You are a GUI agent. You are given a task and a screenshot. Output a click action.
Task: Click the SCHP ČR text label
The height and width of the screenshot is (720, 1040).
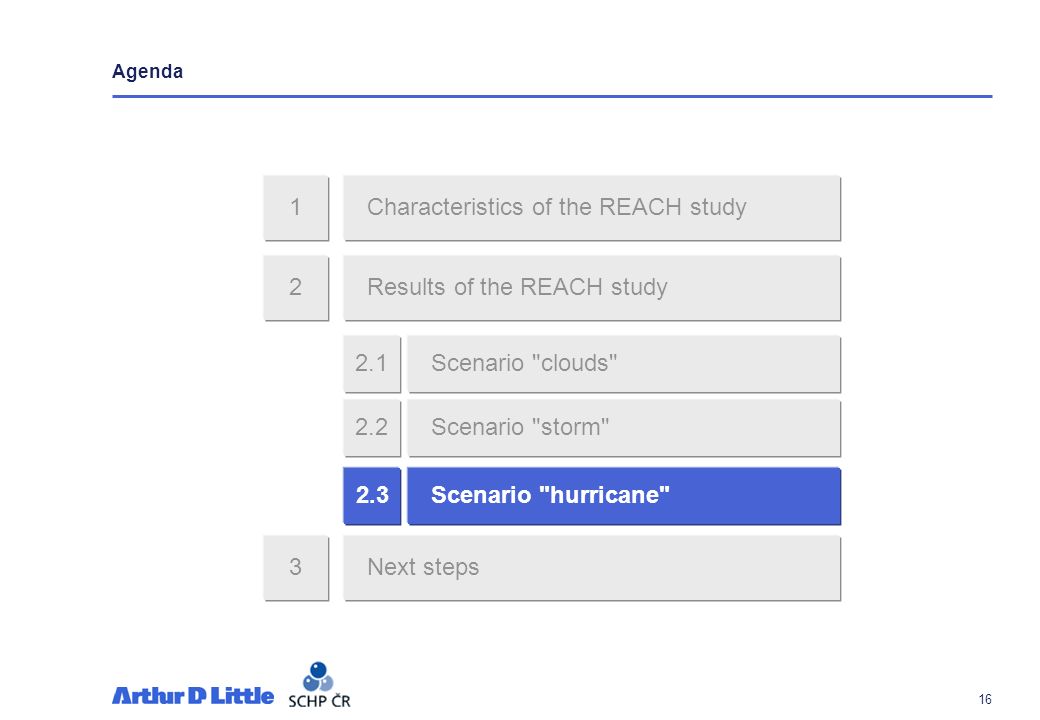[x=319, y=701]
